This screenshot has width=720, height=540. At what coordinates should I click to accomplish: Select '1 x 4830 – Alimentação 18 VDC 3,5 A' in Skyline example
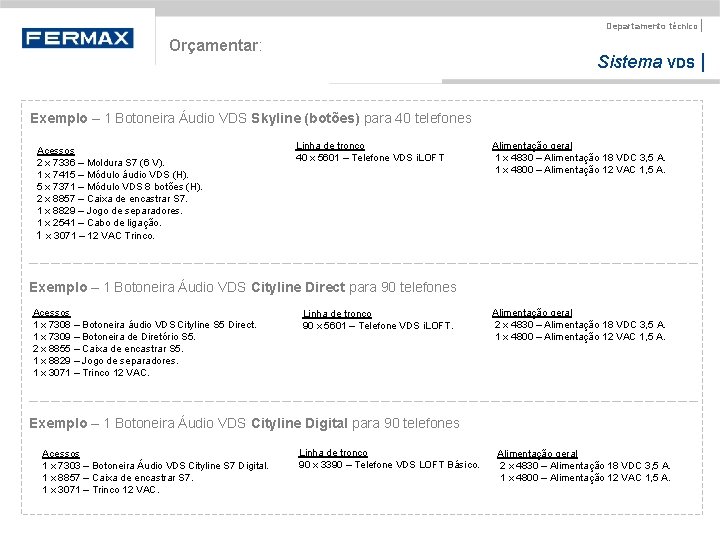click(x=580, y=158)
